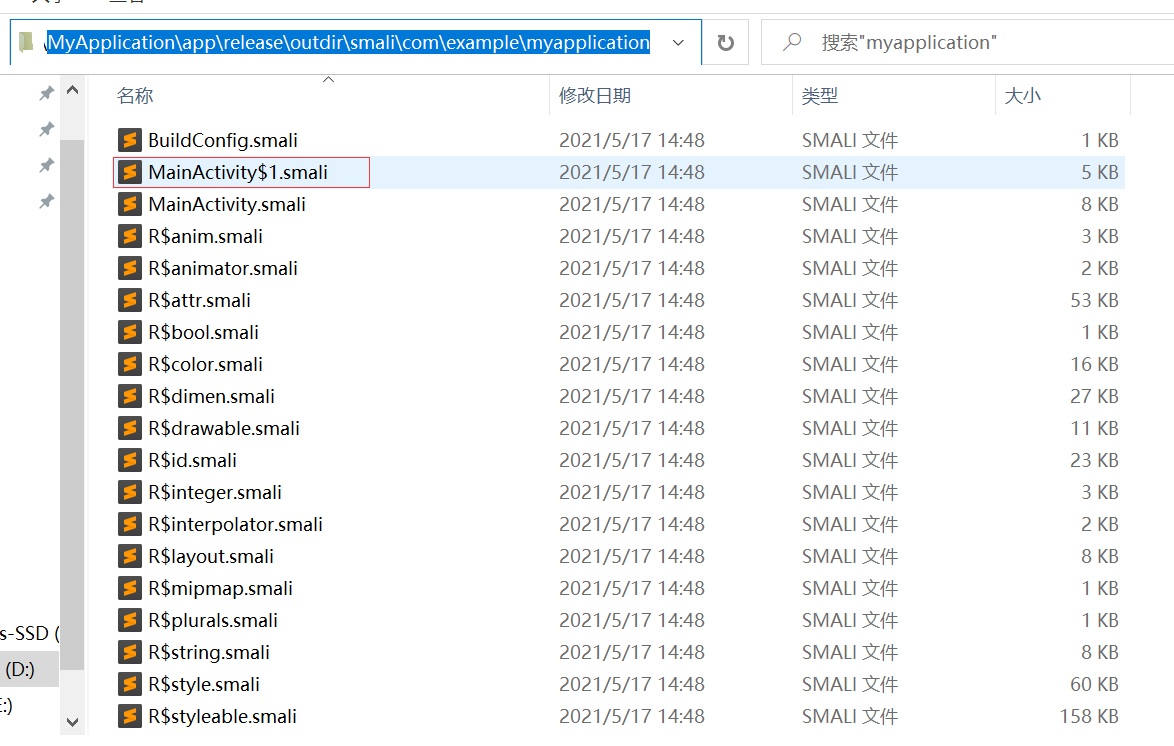Image resolution: width=1174 pixels, height=746 pixels.
Task: Click the folder icon in address bar
Action: click(26, 42)
